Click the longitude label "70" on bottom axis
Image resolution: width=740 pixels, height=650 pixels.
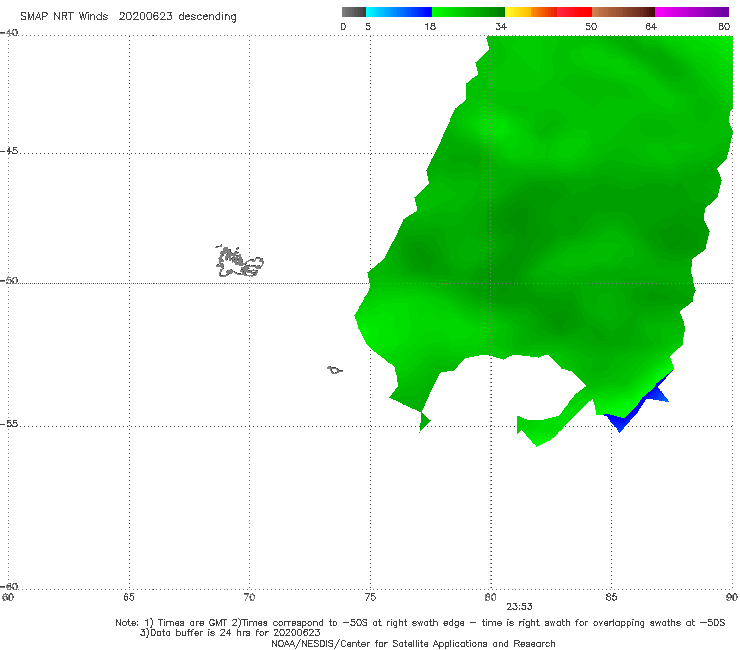249,597
